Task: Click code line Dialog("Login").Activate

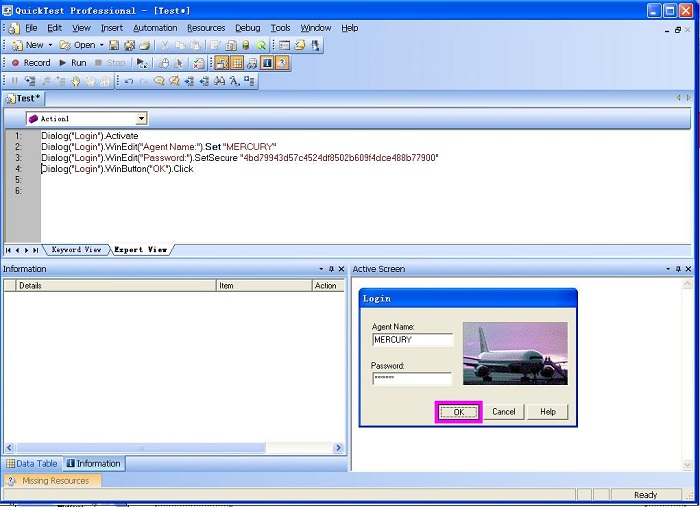Action: (x=90, y=136)
